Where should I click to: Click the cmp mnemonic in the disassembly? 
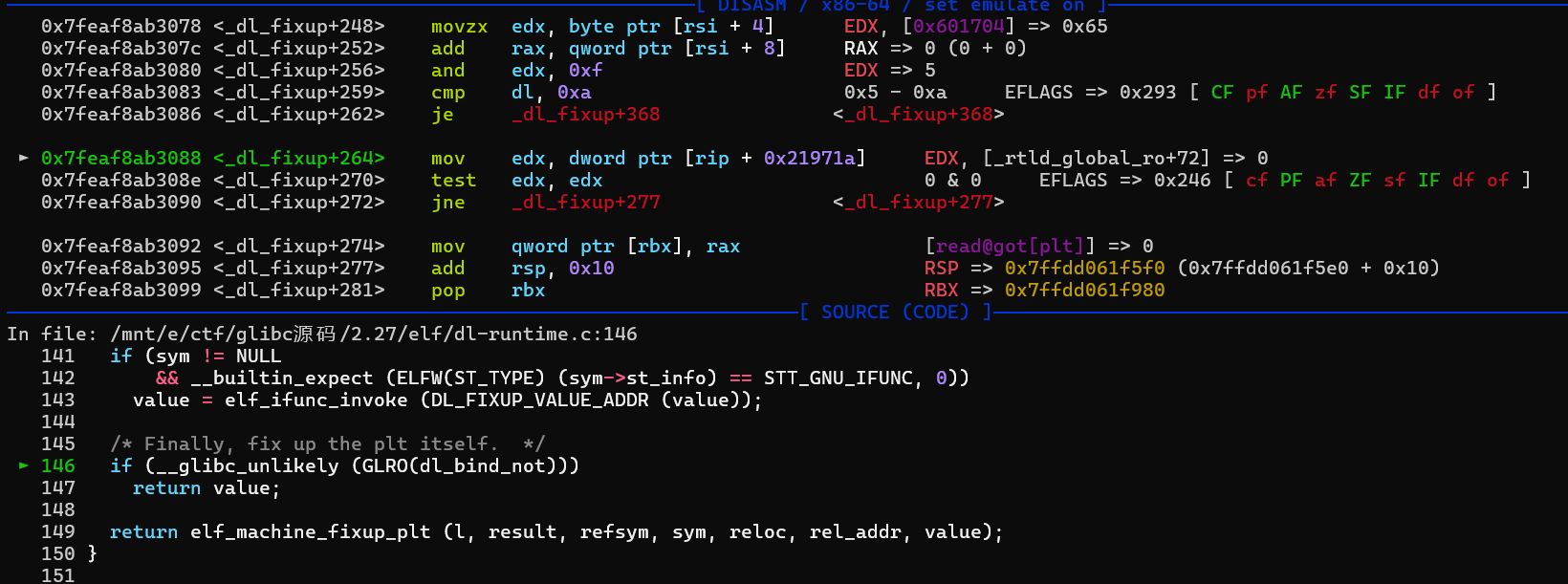[x=447, y=93]
